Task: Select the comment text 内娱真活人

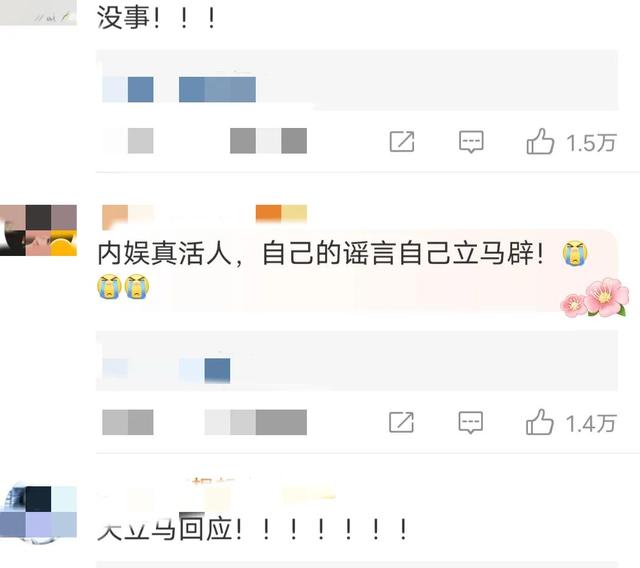Action: (164, 253)
